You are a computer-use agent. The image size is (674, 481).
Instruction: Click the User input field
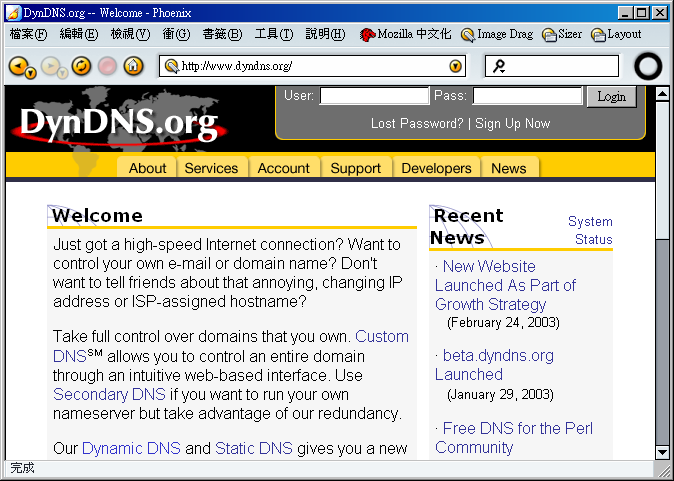(374, 95)
